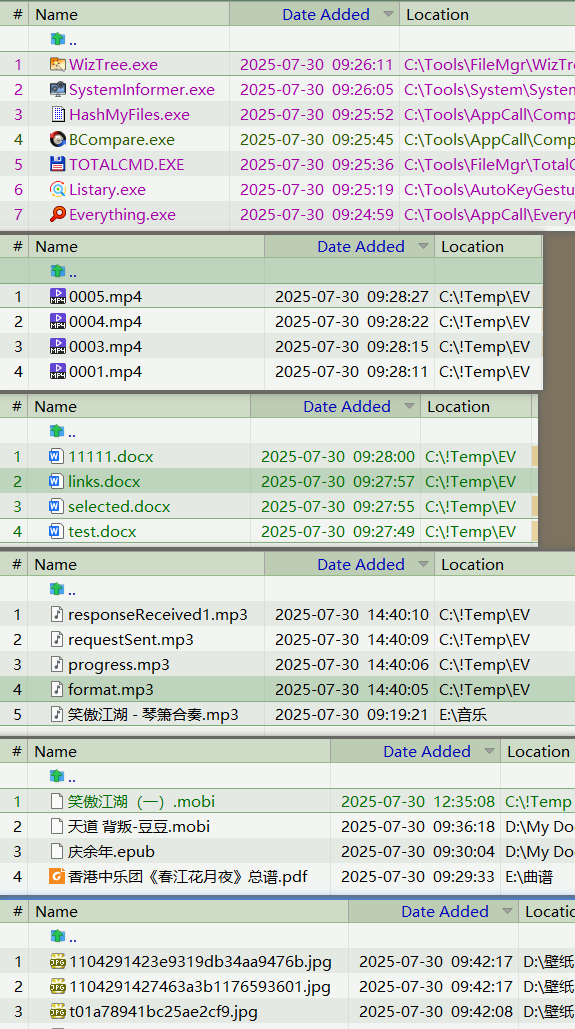Click the 1104291423e9319db34aa9476b.jpg icon
Image resolution: width=575 pixels, height=1029 pixels.
[58, 961]
